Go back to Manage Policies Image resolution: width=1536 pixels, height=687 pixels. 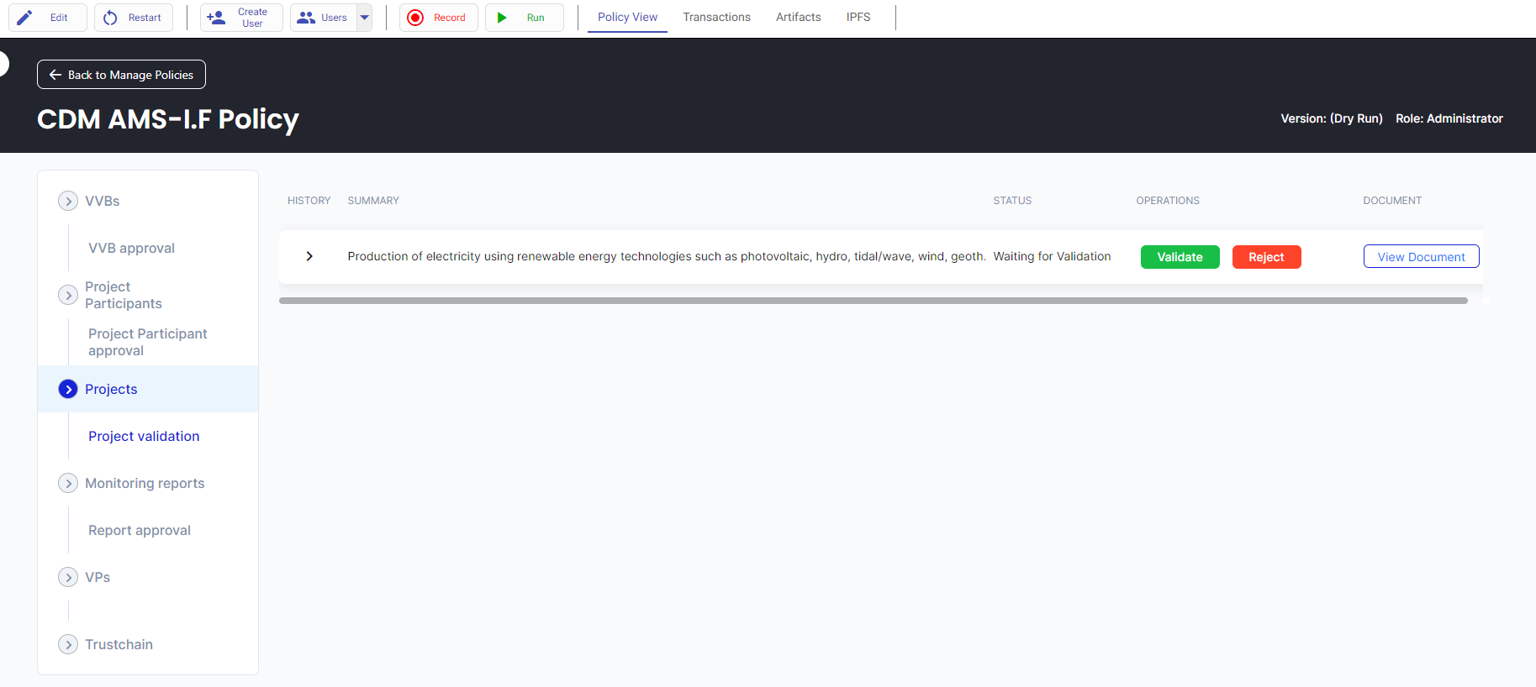(x=122, y=75)
